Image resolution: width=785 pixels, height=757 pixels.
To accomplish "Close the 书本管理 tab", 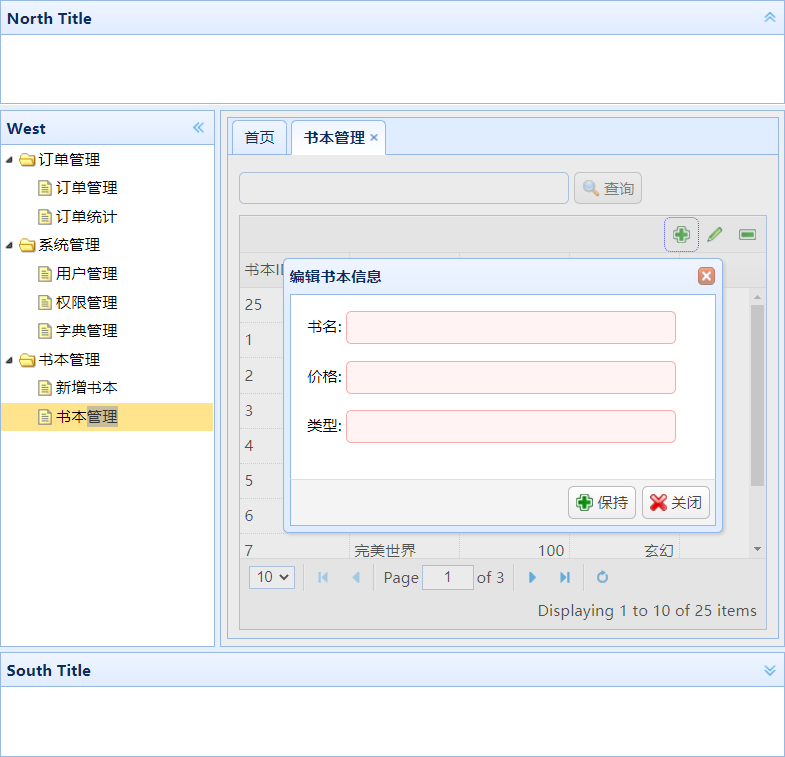I will 374,137.
